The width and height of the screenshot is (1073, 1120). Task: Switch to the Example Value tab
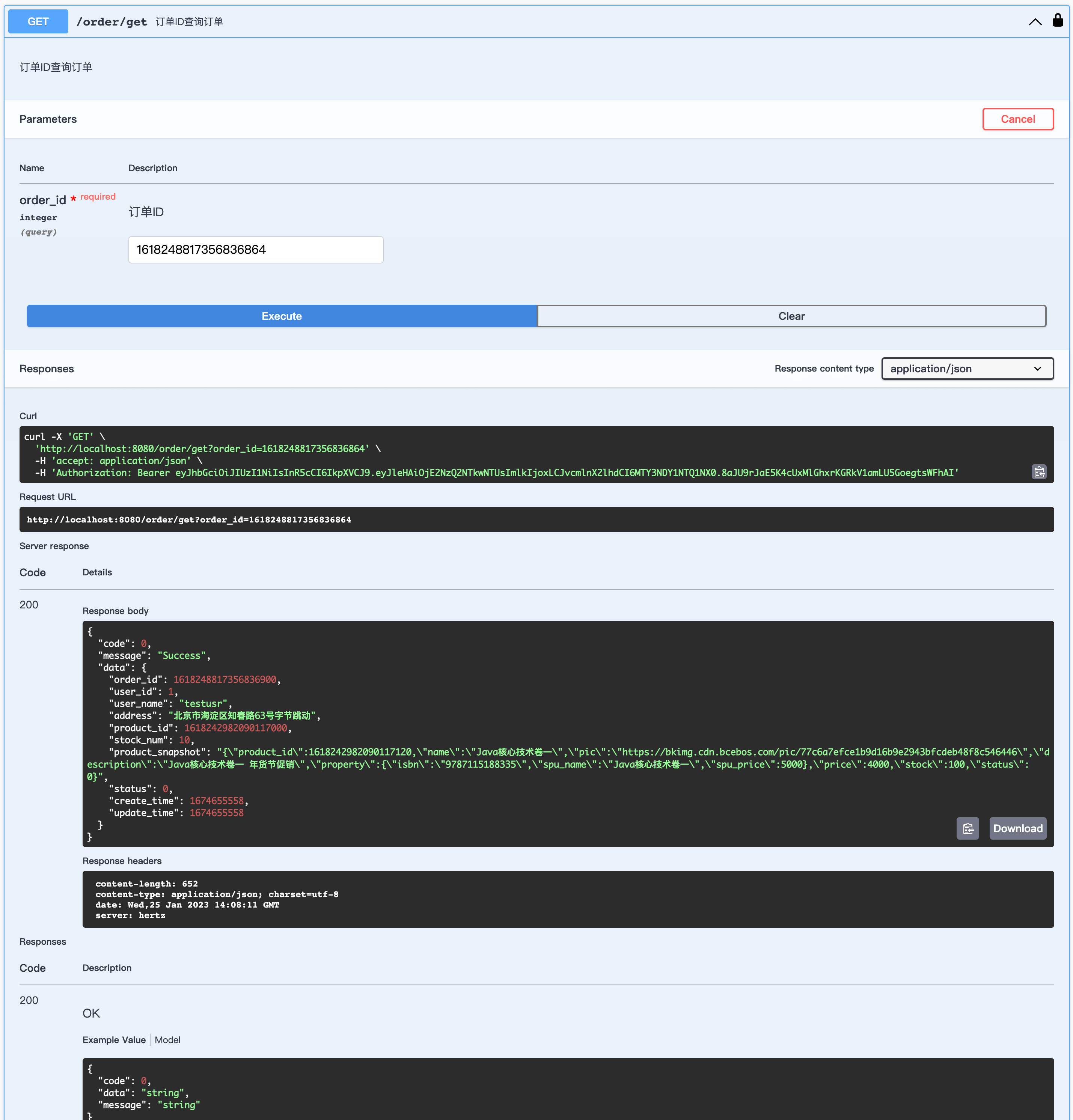(x=114, y=1039)
